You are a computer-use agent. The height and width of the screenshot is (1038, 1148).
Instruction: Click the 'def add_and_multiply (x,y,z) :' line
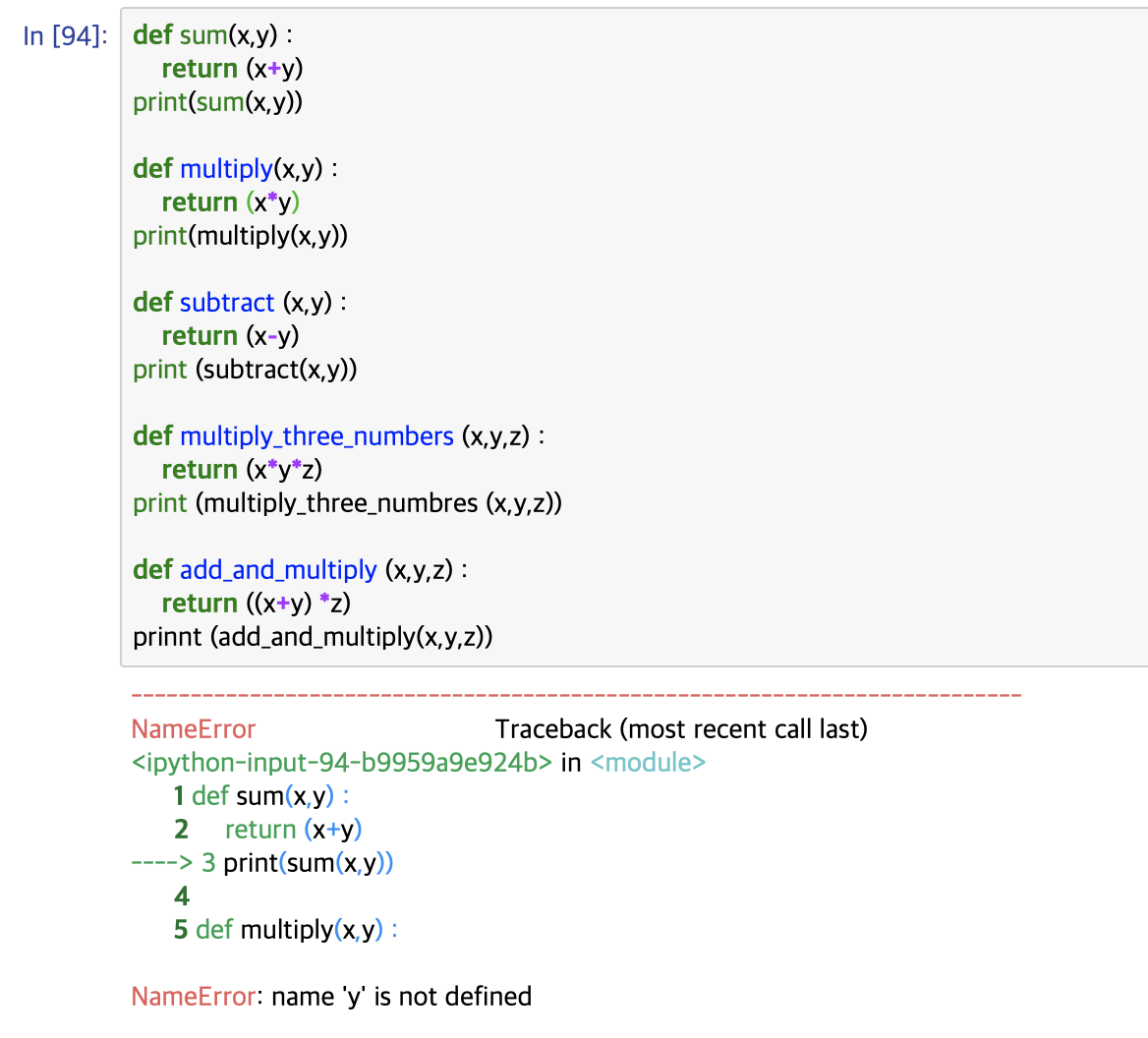tap(300, 570)
